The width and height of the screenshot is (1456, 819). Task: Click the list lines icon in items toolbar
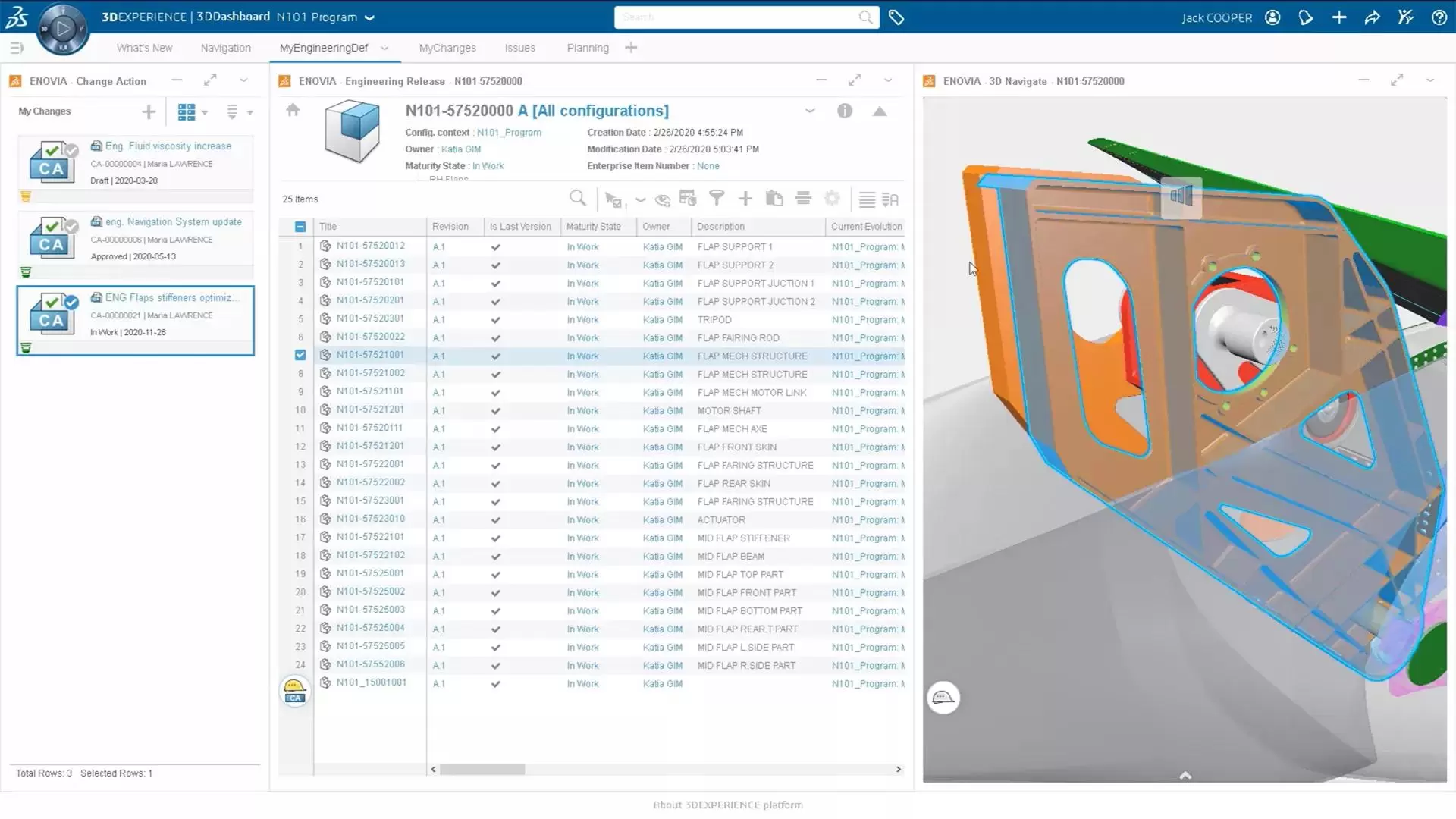point(867,199)
